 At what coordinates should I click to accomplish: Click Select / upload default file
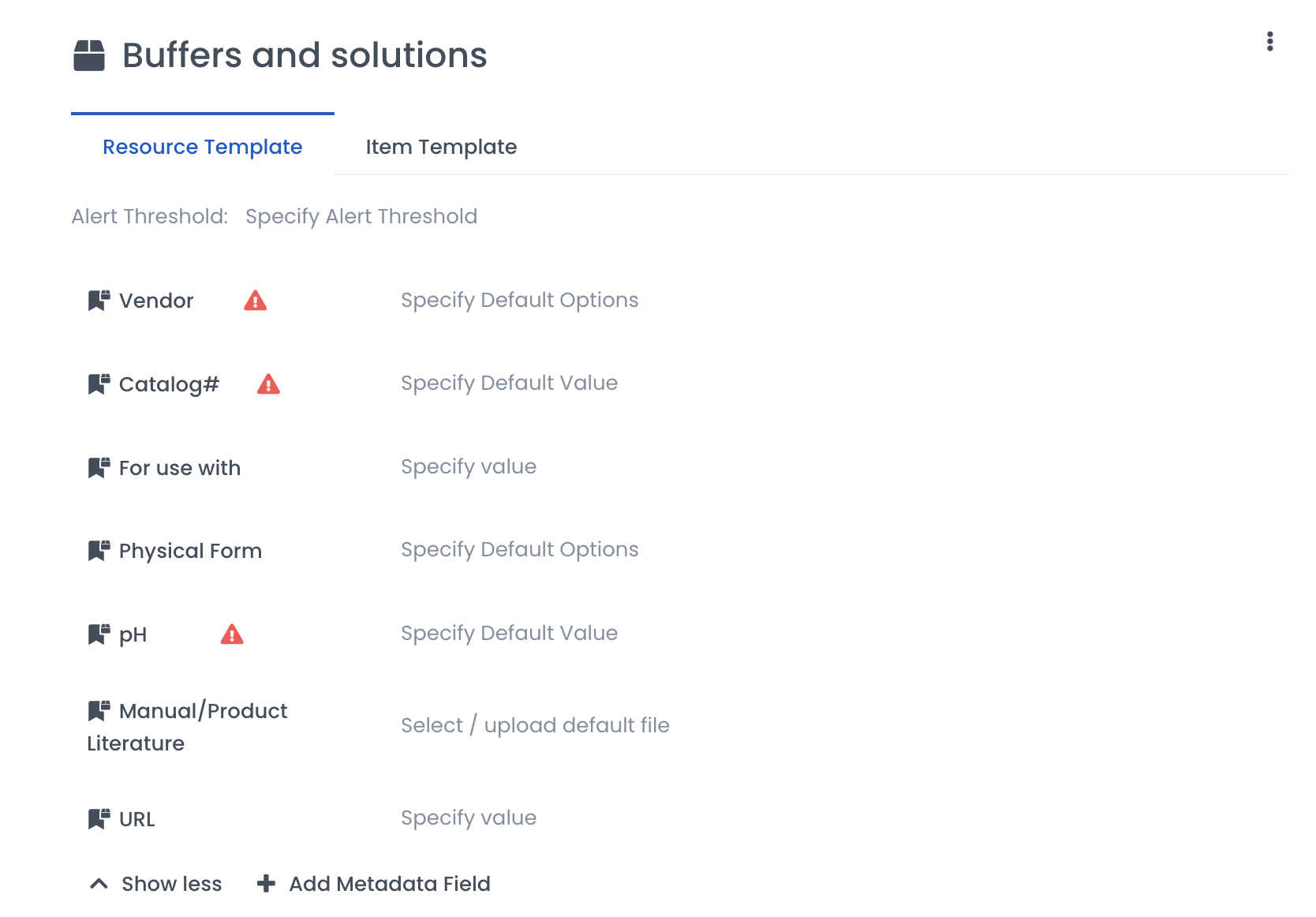click(535, 725)
